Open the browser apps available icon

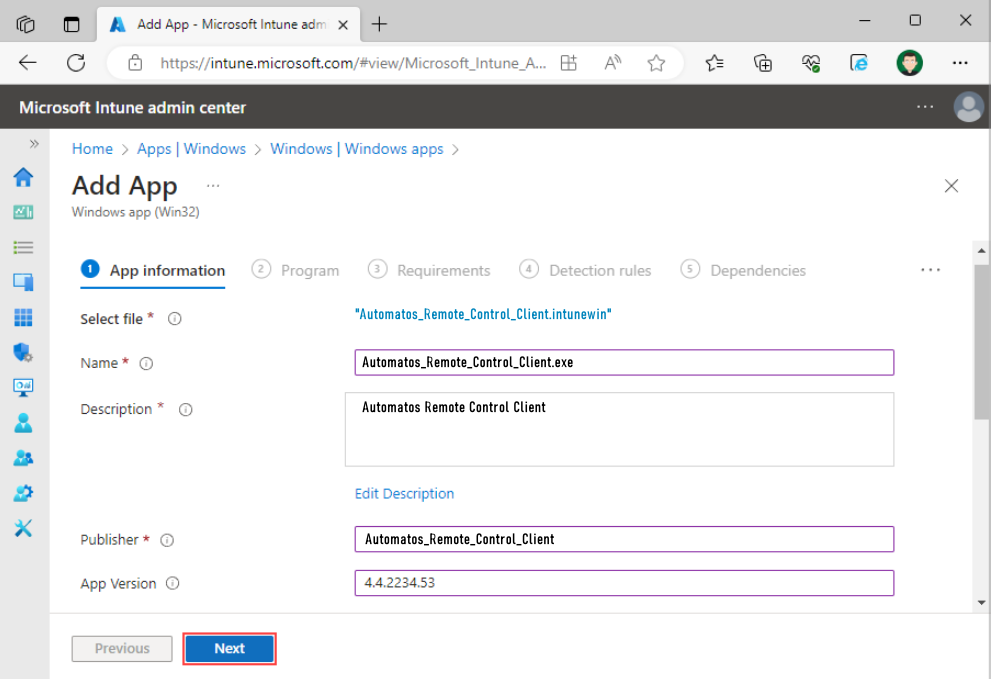point(569,63)
